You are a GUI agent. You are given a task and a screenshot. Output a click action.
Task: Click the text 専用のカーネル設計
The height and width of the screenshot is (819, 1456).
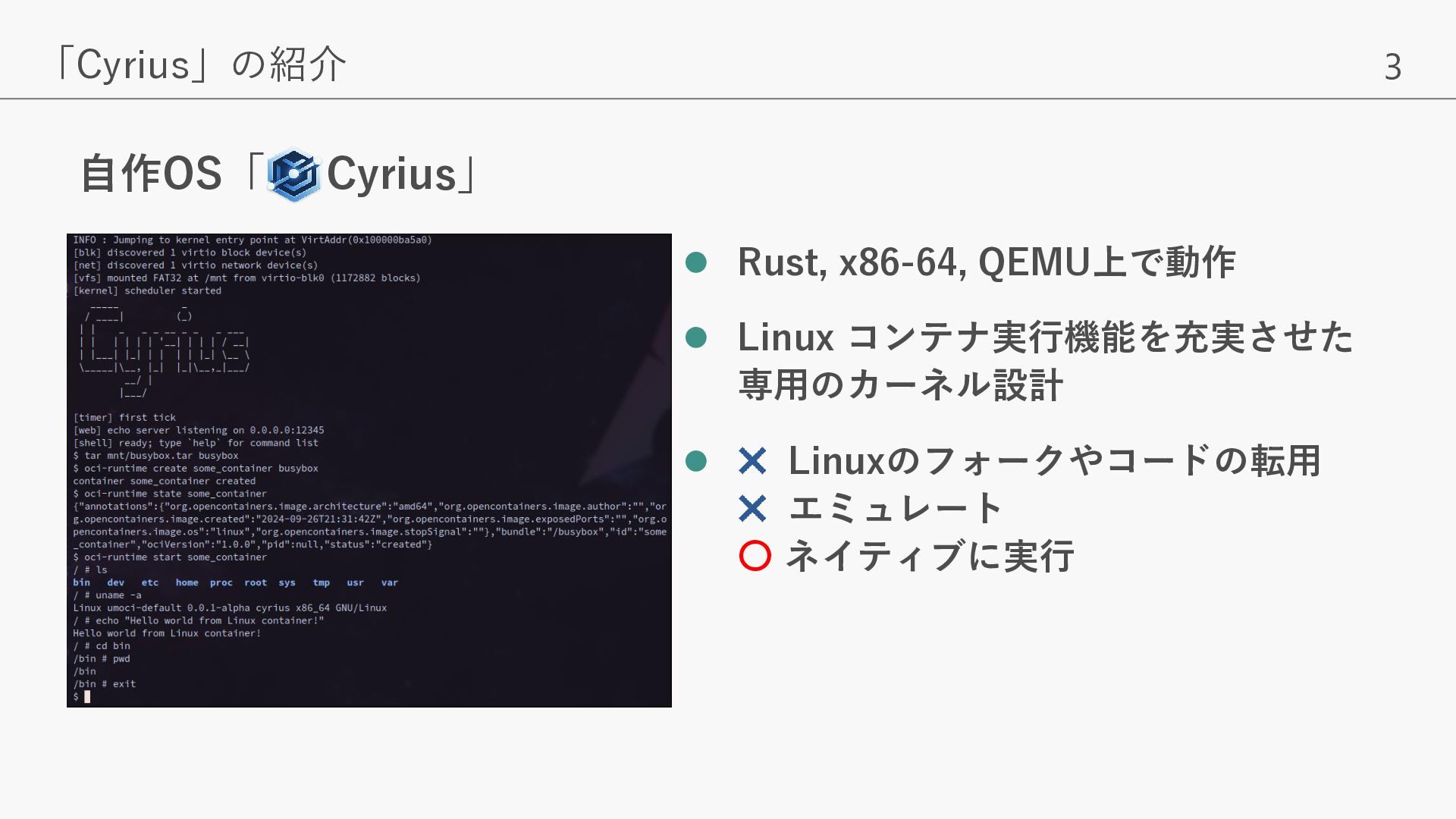pyautogui.click(x=900, y=385)
